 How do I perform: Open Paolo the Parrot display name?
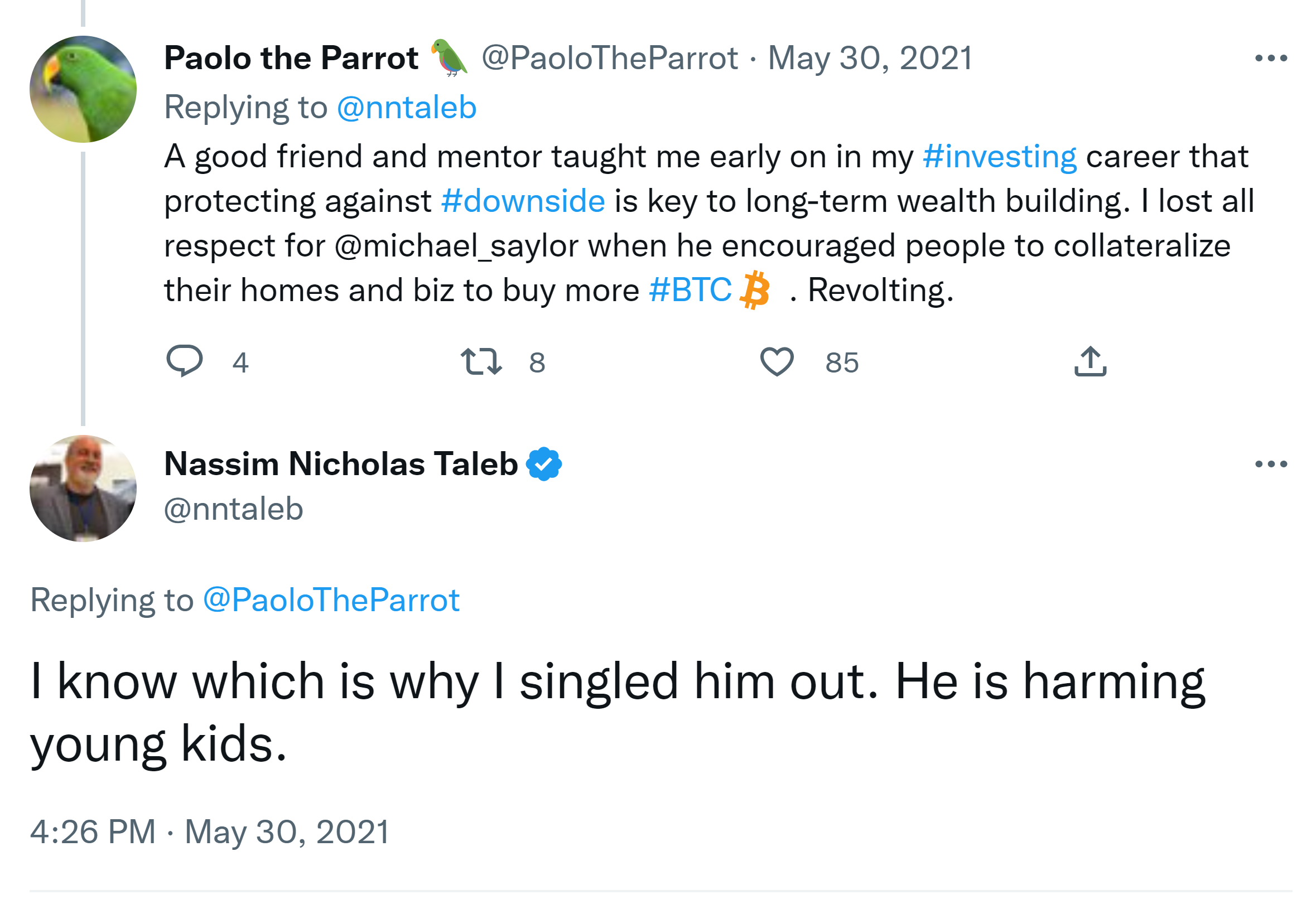pos(291,58)
